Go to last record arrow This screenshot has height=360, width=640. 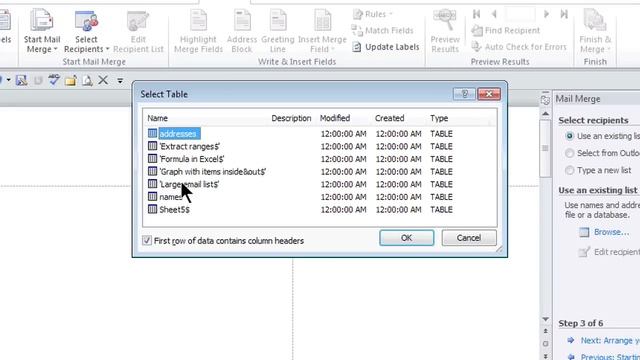pyautogui.click(x=564, y=14)
